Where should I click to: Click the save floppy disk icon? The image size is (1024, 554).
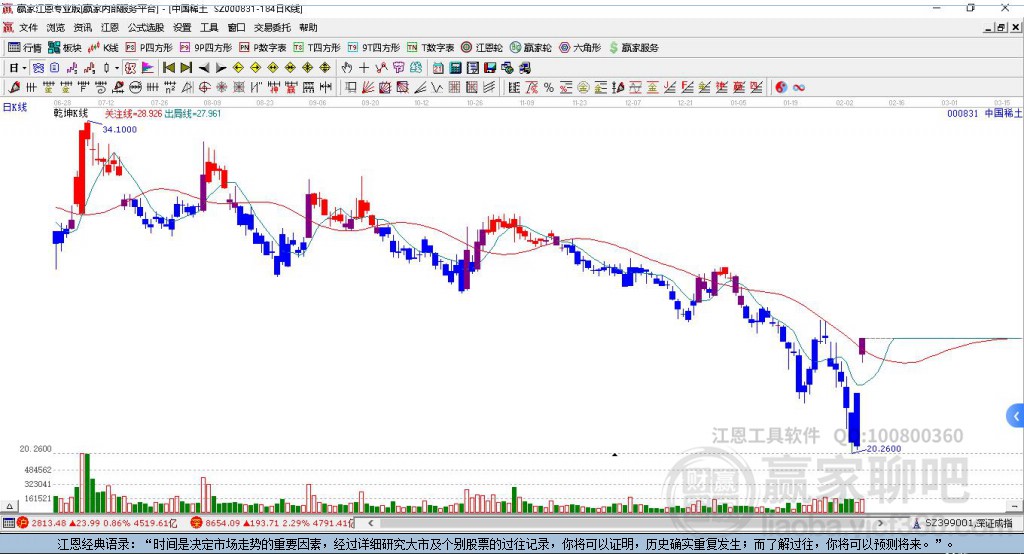[x=490, y=68]
